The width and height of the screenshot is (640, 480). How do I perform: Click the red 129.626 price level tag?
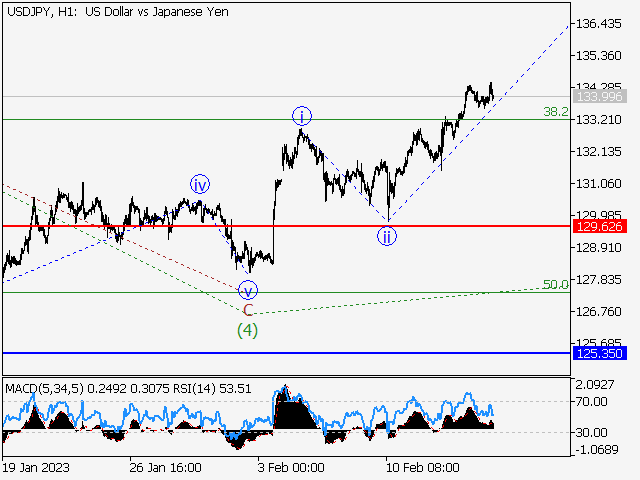(600, 226)
